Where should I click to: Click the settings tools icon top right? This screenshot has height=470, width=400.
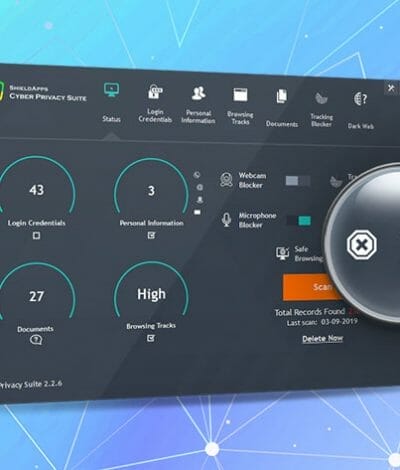click(391, 88)
